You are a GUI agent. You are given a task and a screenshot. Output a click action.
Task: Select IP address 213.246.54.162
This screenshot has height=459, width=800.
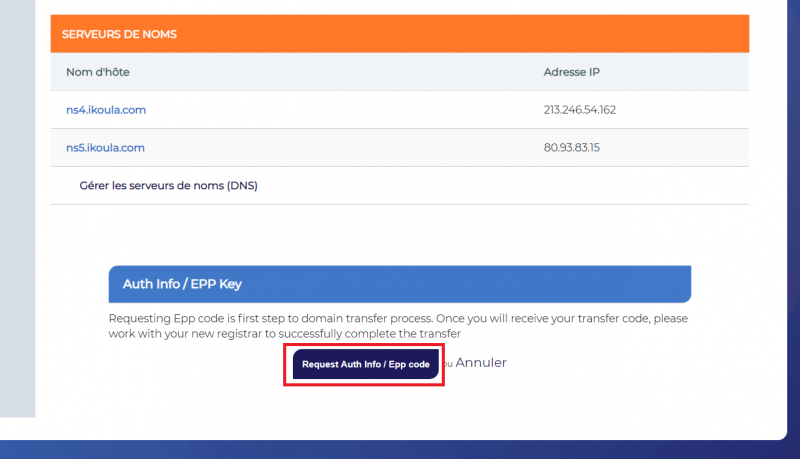pyautogui.click(x=580, y=110)
